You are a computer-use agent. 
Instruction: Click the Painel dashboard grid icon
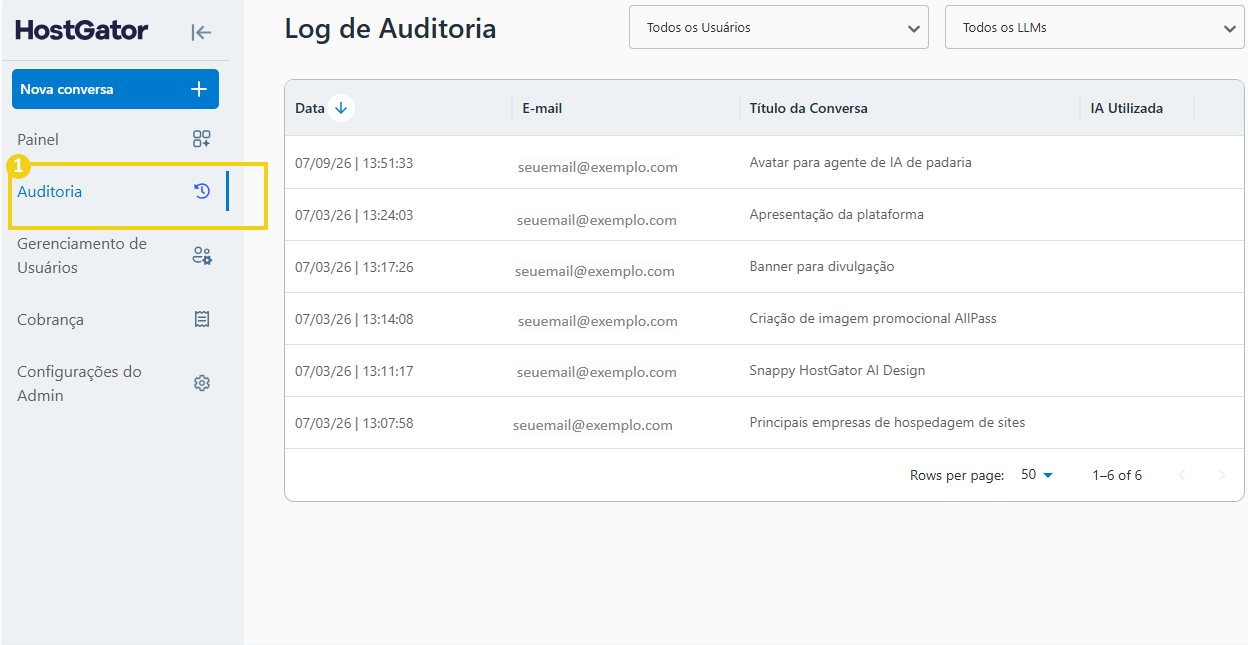[202, 139]
